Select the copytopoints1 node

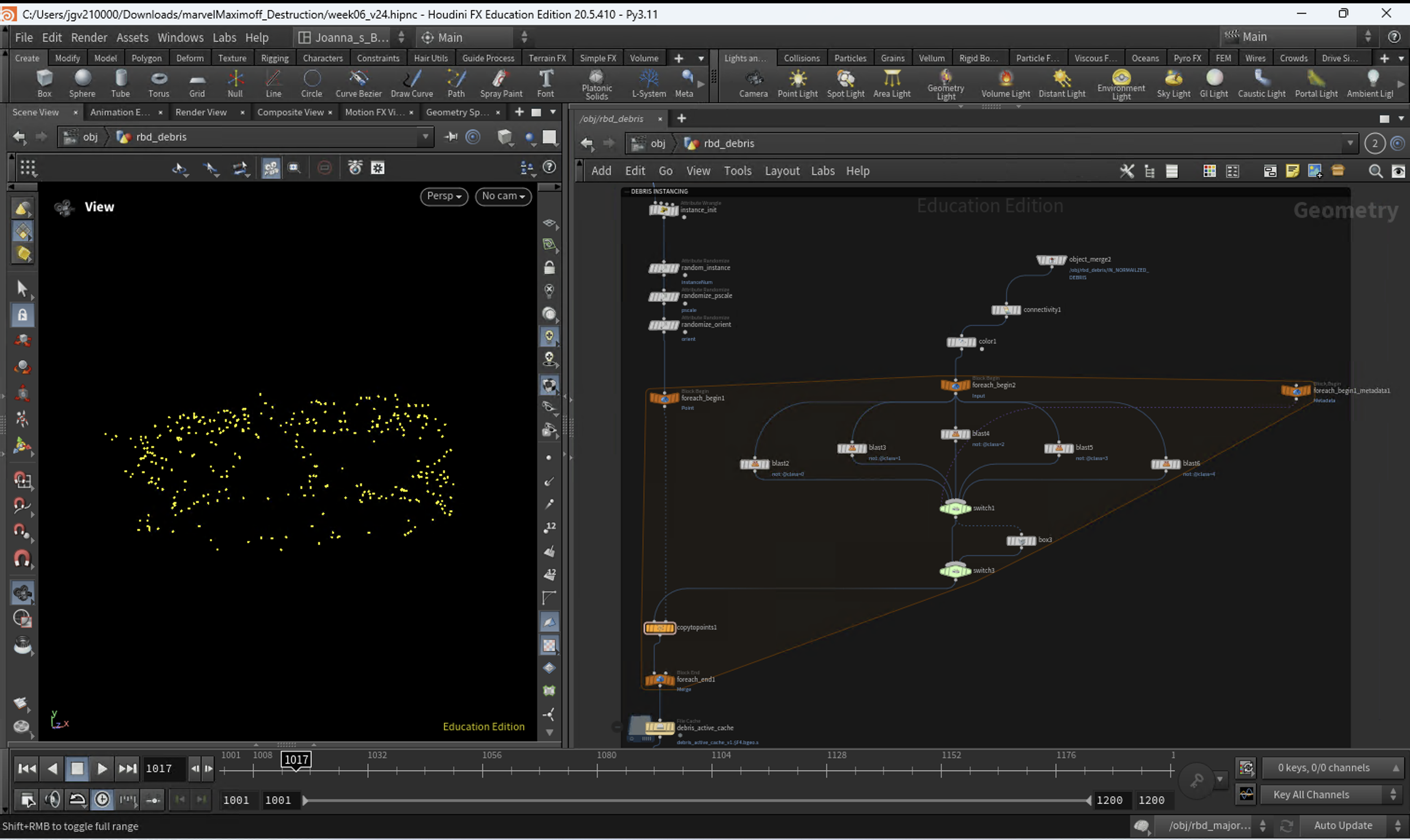pos(660,627)
